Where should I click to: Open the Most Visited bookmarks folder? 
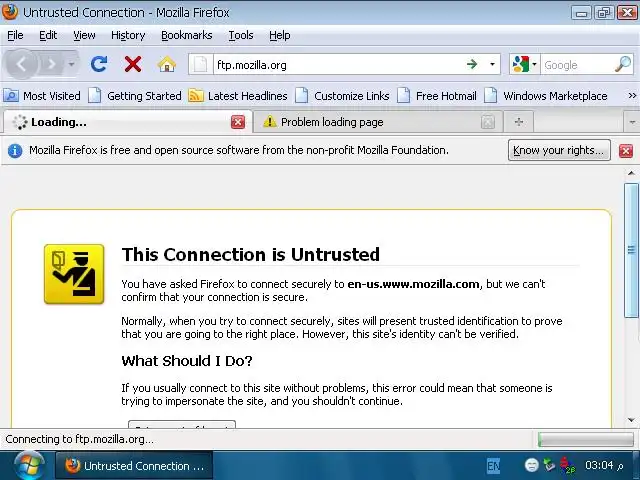[x=42, y=96]
